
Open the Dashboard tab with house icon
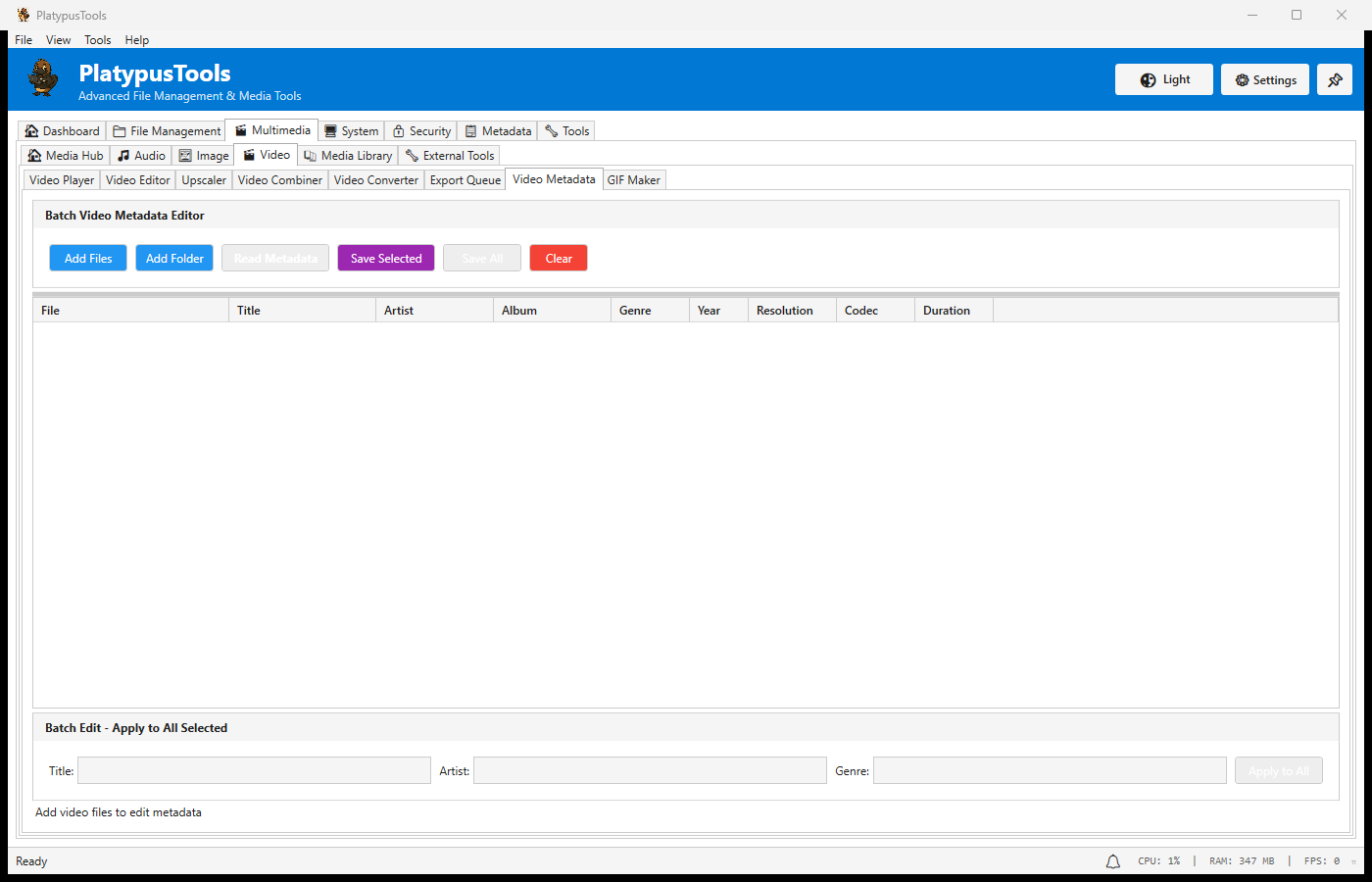click(x=62, y=131)
